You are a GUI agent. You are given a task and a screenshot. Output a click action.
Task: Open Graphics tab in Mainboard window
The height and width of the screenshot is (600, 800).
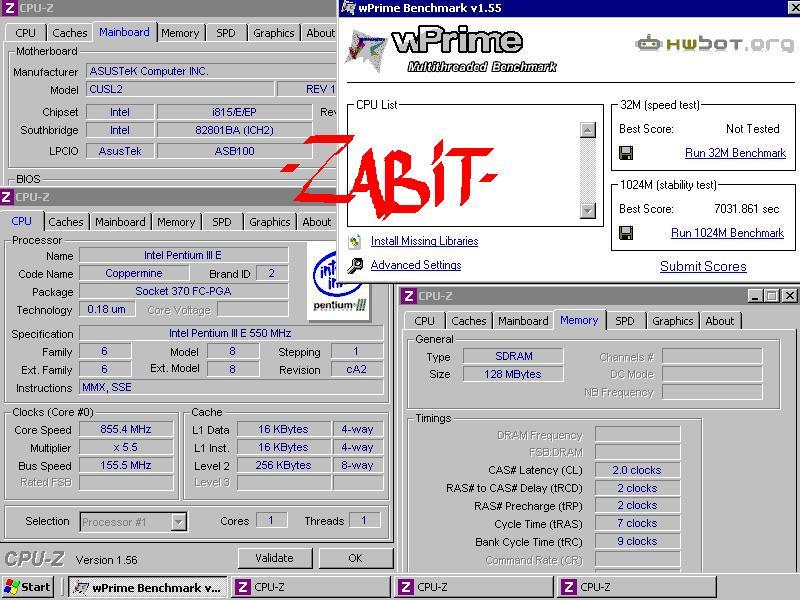(273, 33)
